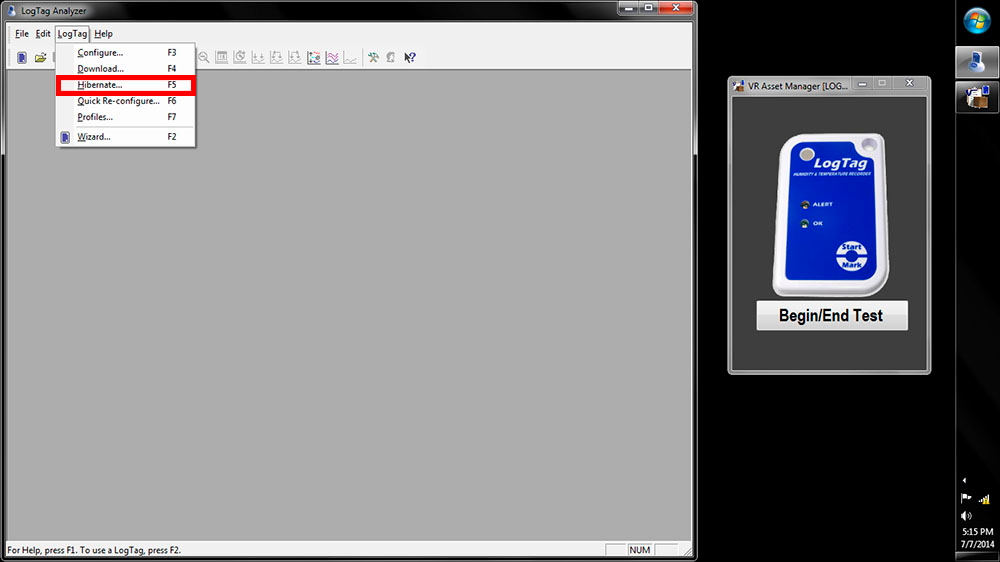
Task: Open Windows Start orb
Action: 976,21
